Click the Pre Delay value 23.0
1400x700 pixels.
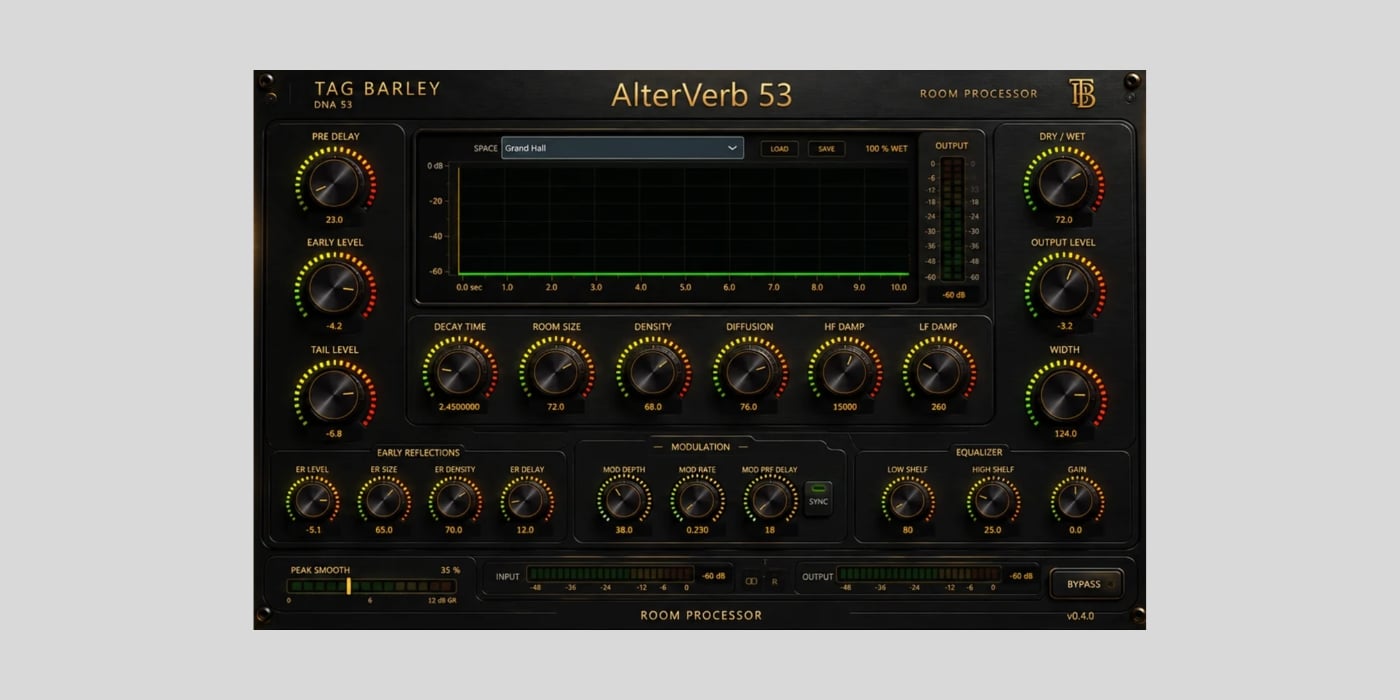(x=334, y=219)
